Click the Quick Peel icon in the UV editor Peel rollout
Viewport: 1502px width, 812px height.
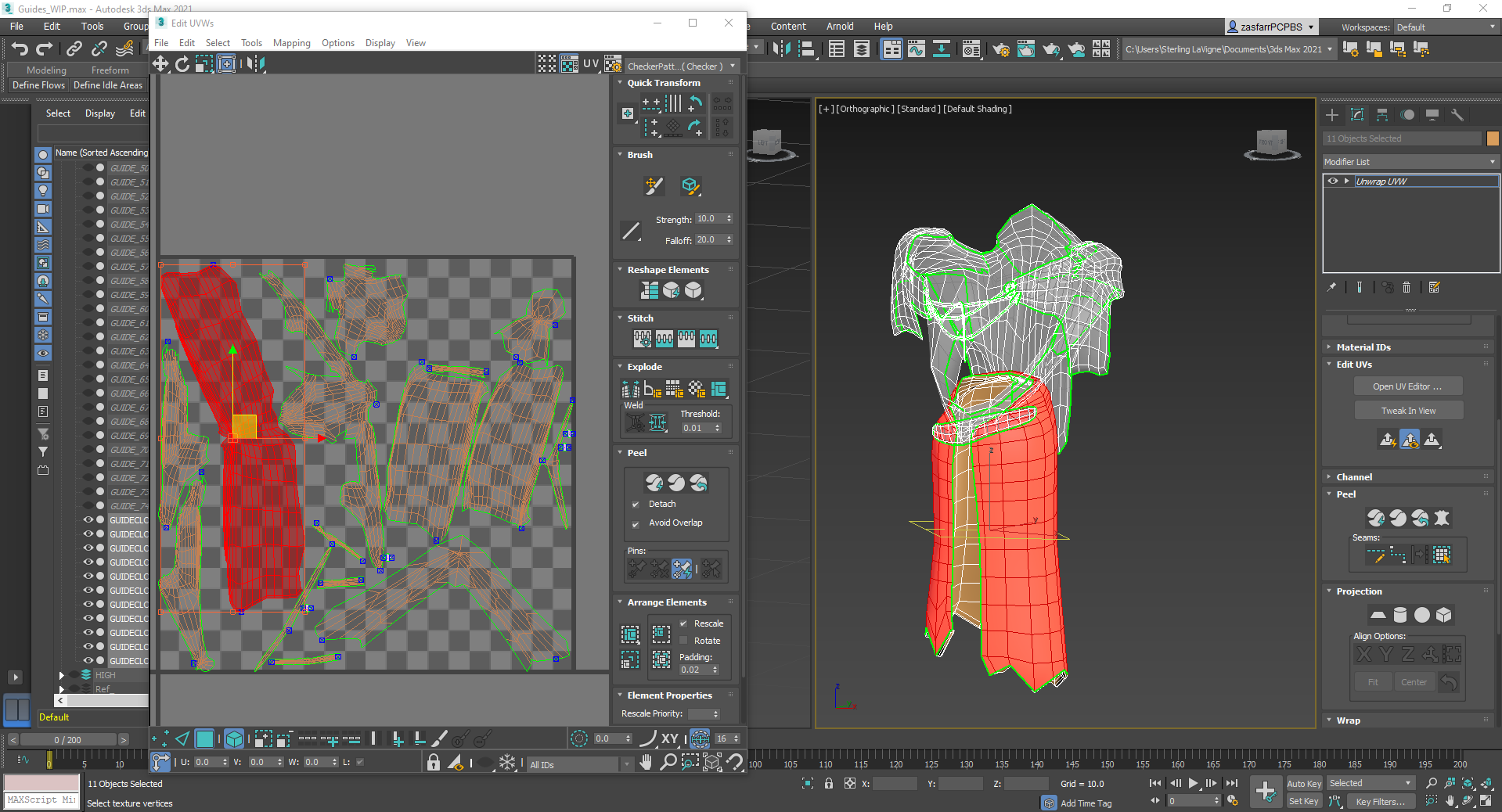(x=654, y=483)
